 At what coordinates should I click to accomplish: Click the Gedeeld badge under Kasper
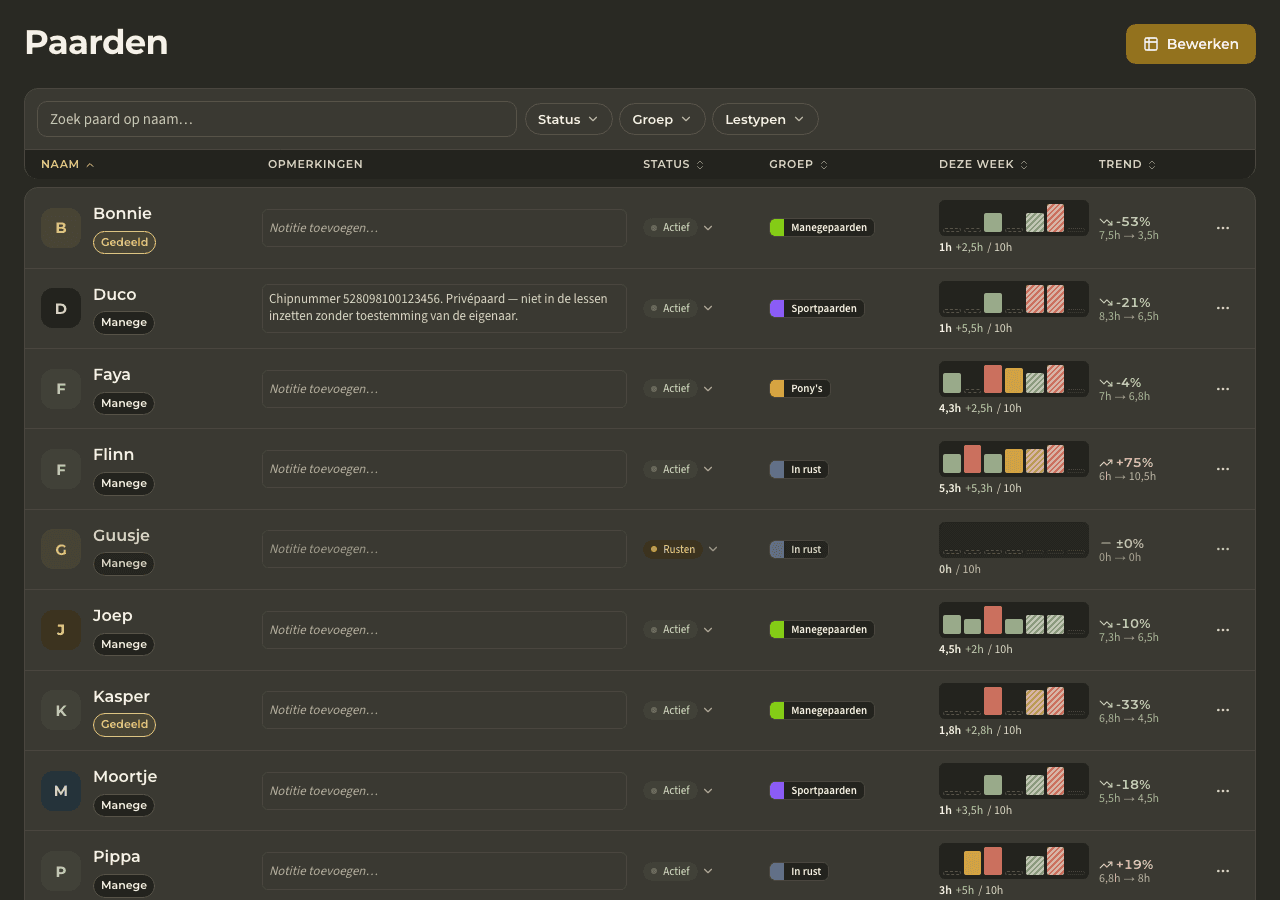pos(124,724)
